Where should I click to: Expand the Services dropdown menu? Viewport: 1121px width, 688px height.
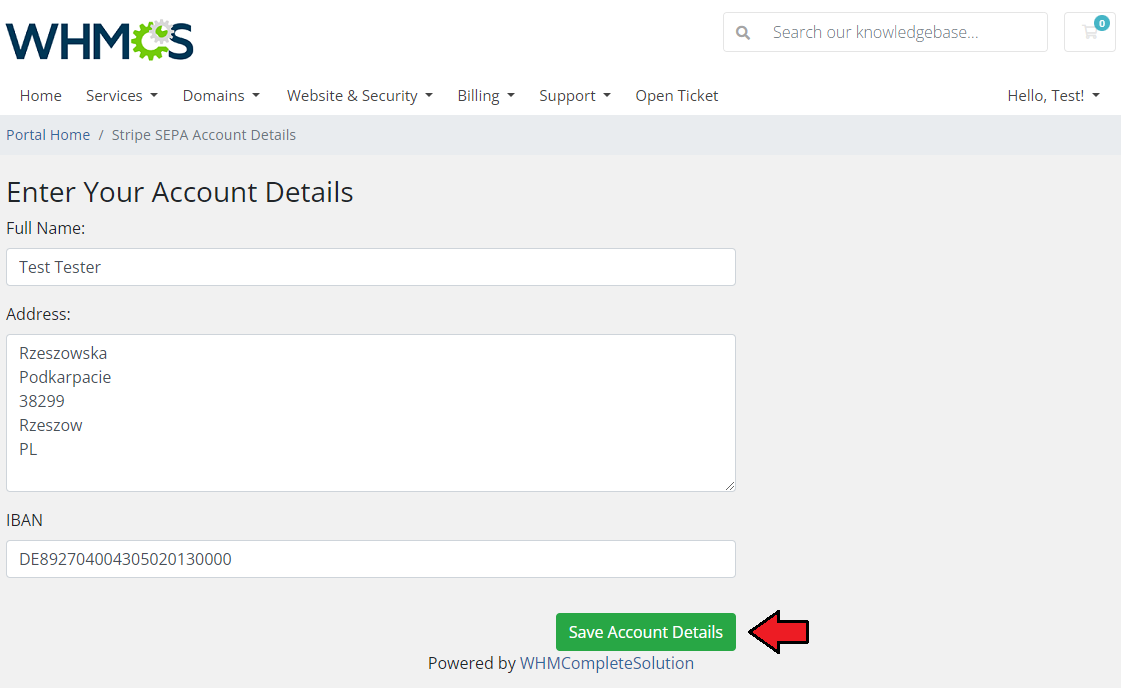(x=122, y=96)
